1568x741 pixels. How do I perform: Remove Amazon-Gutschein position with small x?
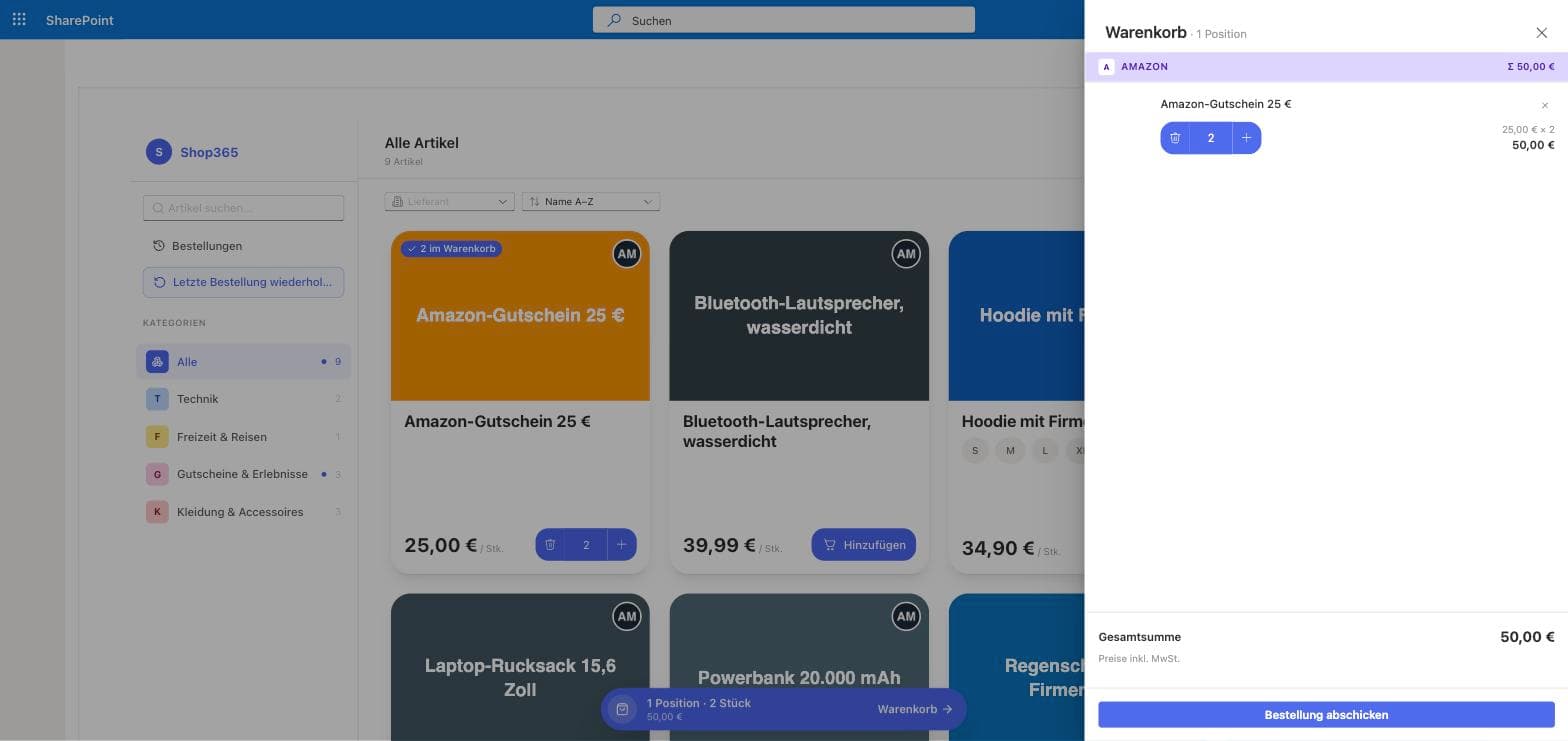pyautogui.click(x=1545, y=105)
